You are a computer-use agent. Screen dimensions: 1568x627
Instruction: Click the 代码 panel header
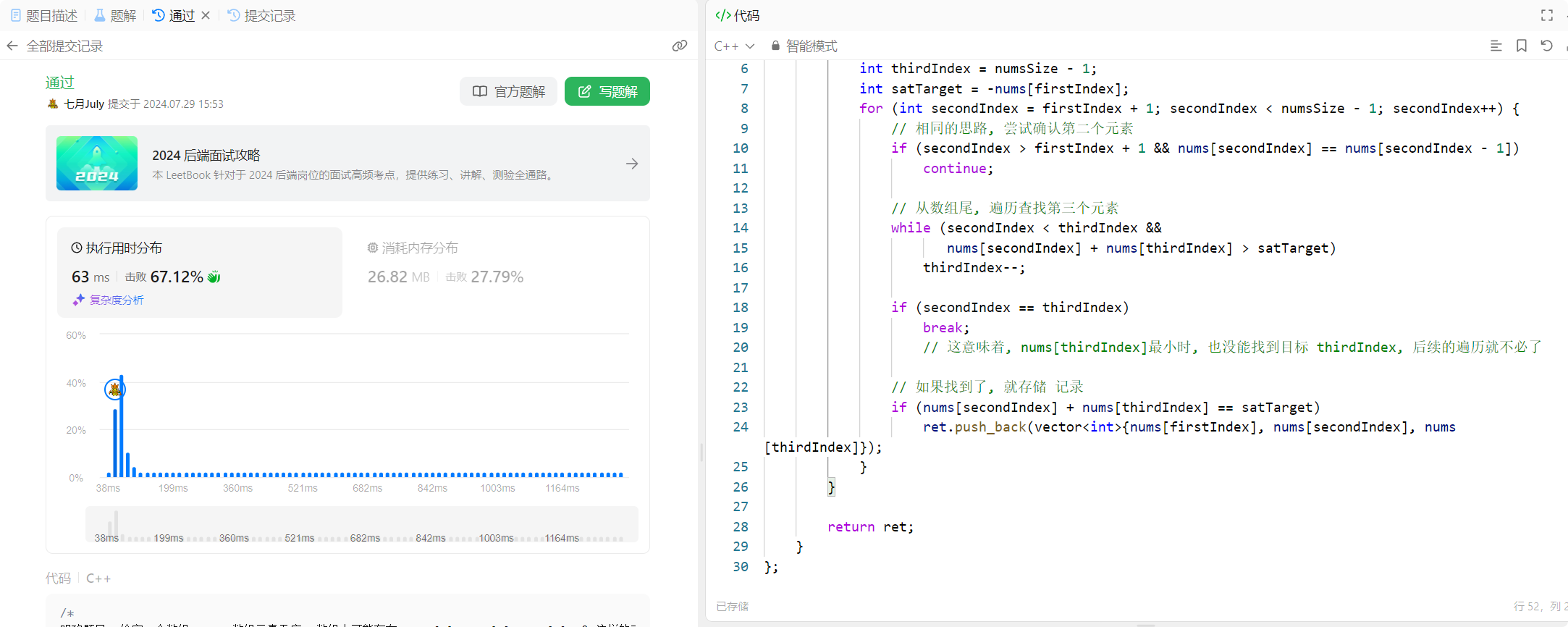738,15
